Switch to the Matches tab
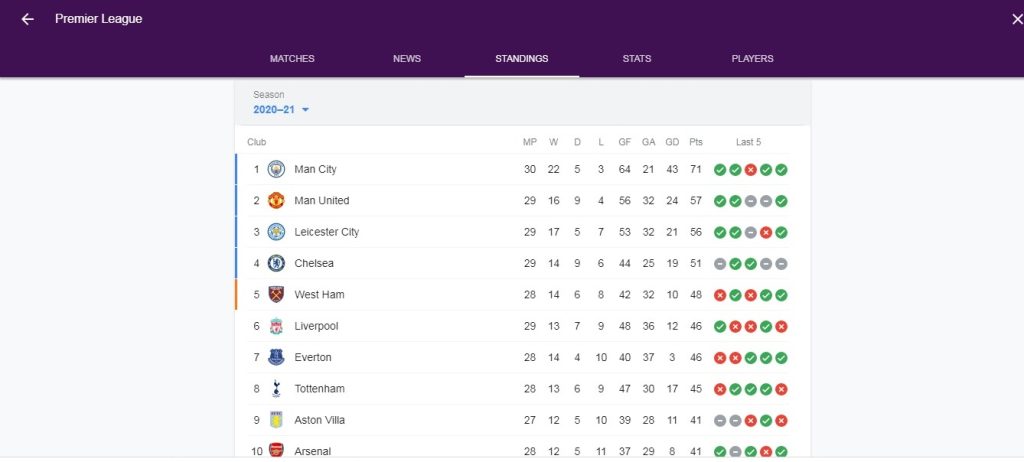This screenshot has height=462, width=1024. (292, 59)
